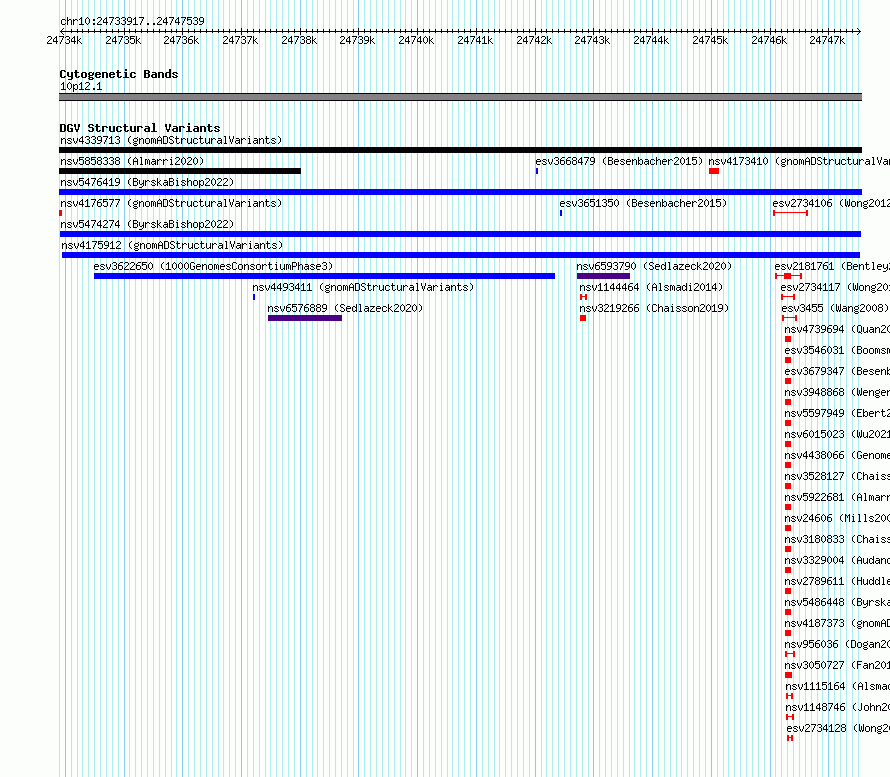890x777 pixels.
Task: Click the esv2734117 variant label
Action: [834, 287]
